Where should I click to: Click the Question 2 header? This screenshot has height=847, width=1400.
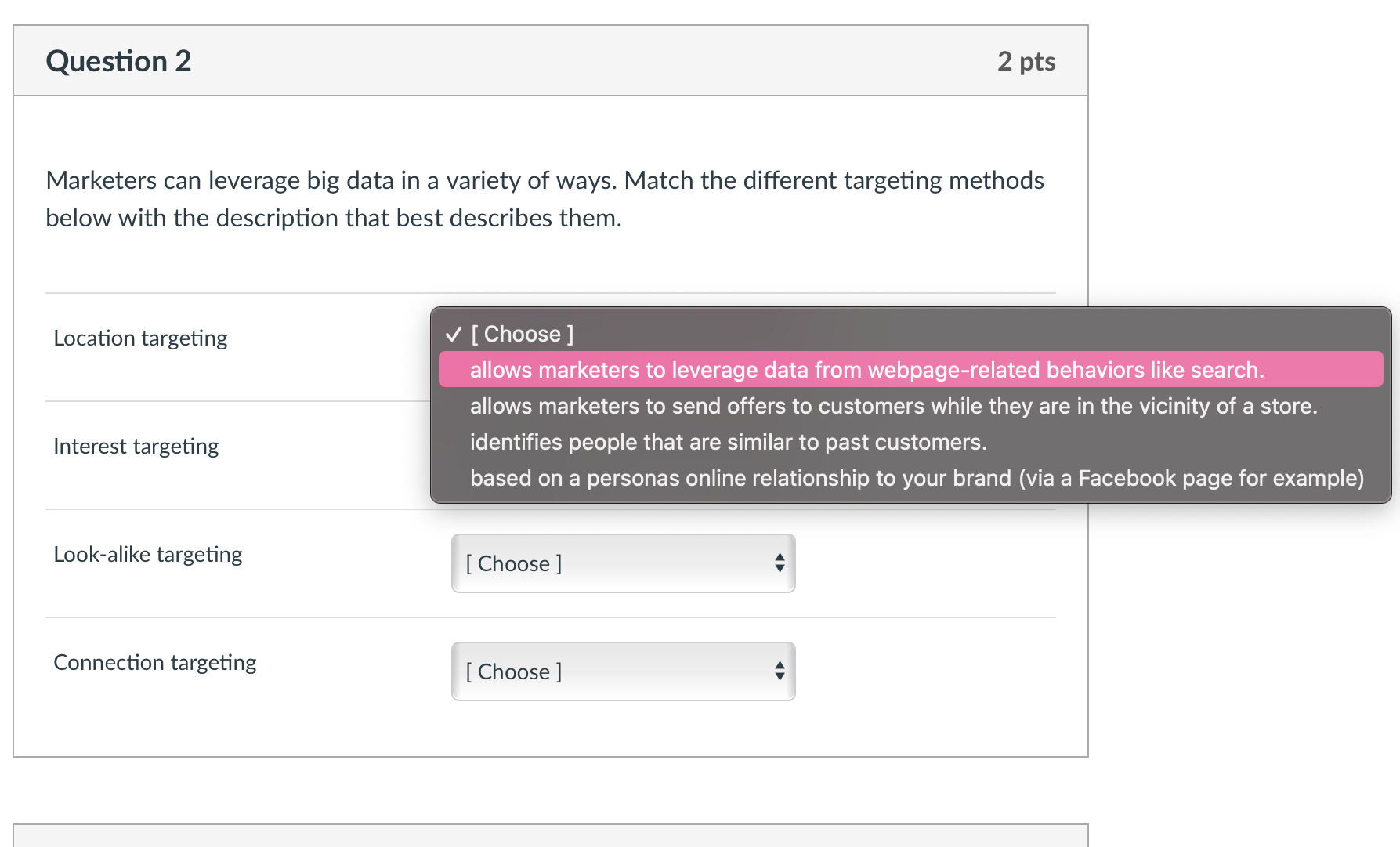click(x=118, y=60)
